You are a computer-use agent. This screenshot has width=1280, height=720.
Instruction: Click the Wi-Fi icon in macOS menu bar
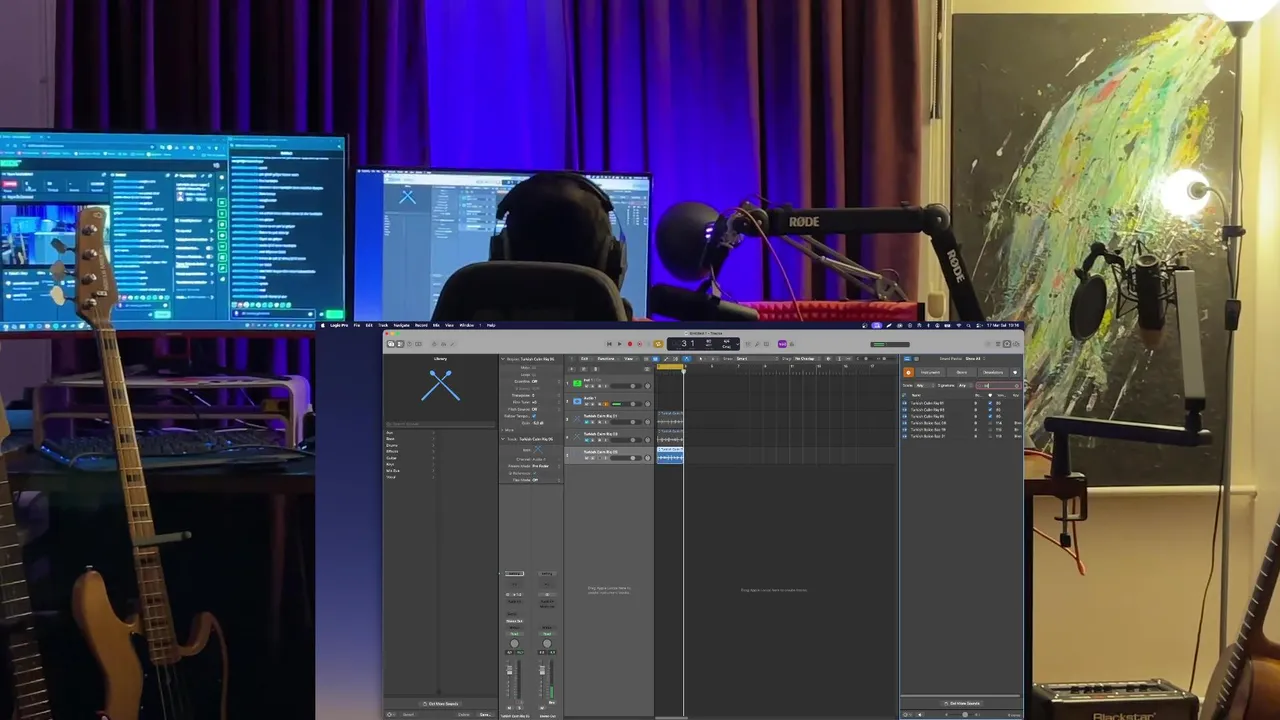959,325
